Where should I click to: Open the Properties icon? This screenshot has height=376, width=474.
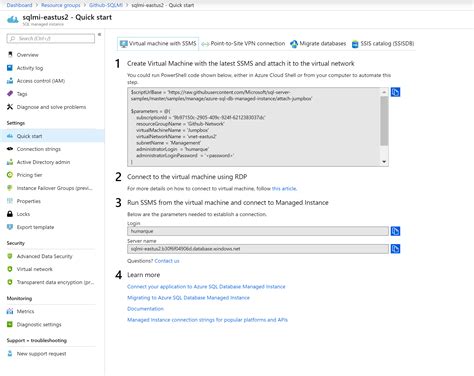[10, 201]
